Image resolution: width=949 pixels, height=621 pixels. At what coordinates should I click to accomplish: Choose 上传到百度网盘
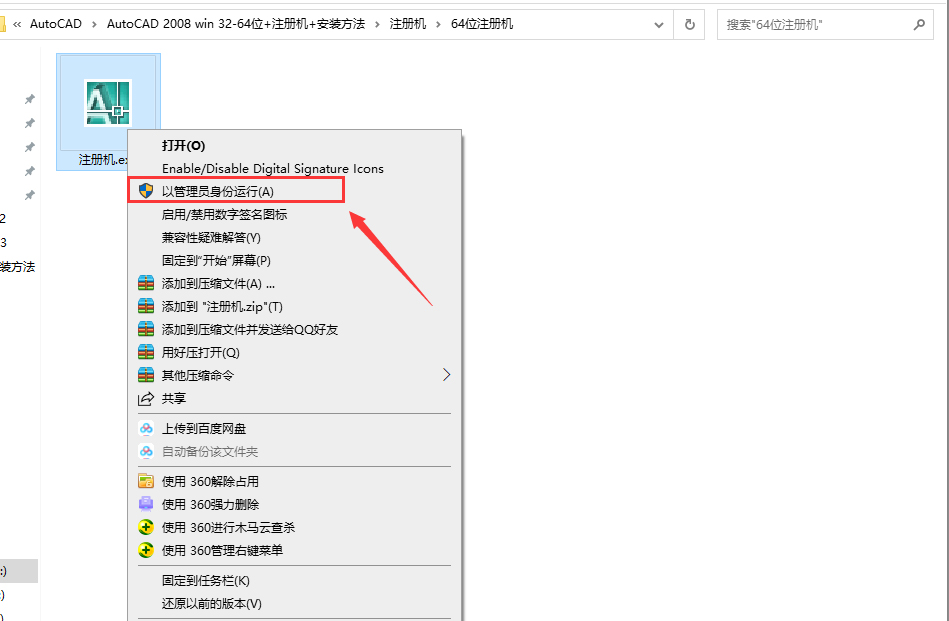point(204,429)
